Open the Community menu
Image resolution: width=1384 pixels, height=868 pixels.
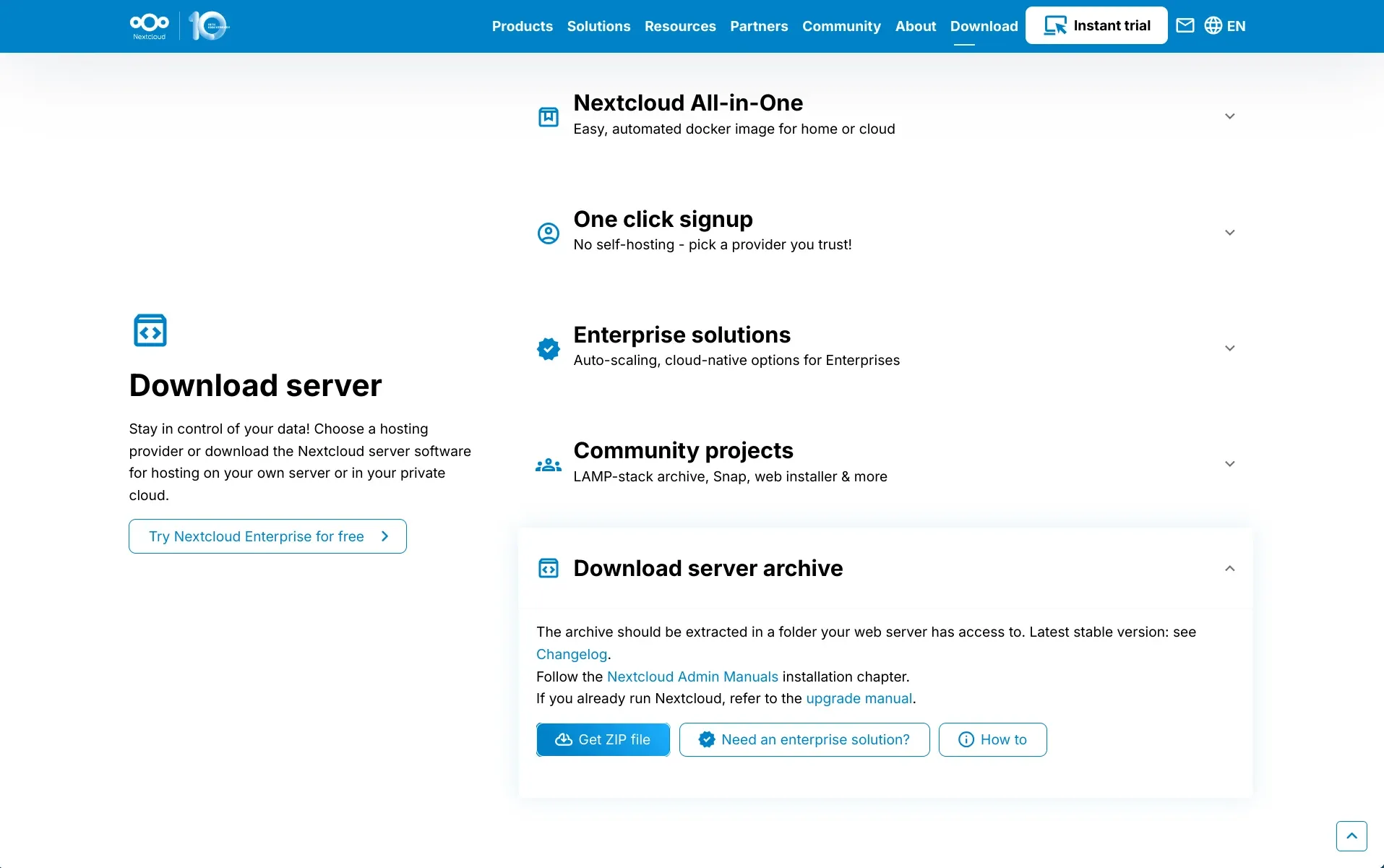841,26
